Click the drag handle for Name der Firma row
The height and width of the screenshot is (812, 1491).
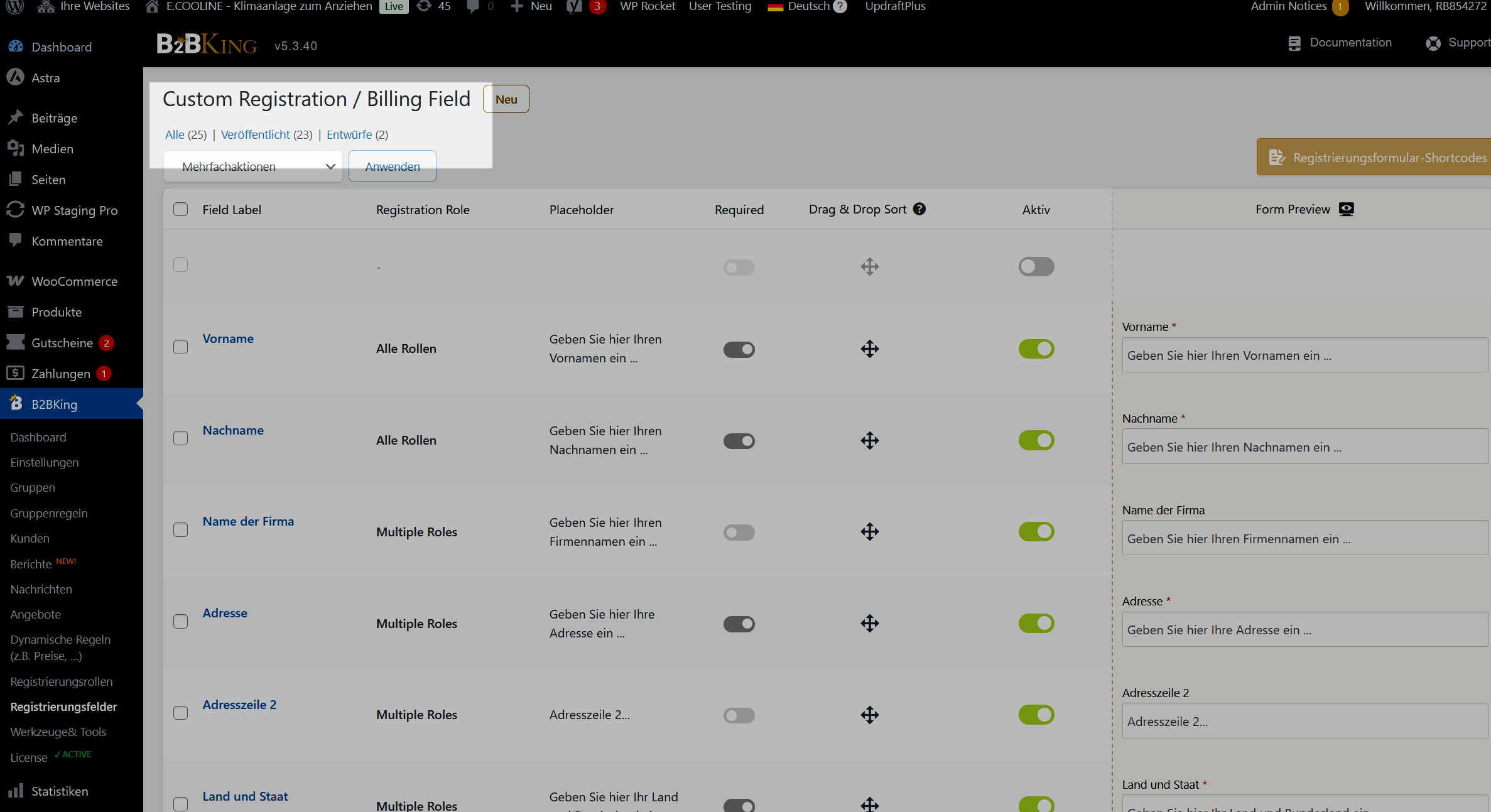870,532
